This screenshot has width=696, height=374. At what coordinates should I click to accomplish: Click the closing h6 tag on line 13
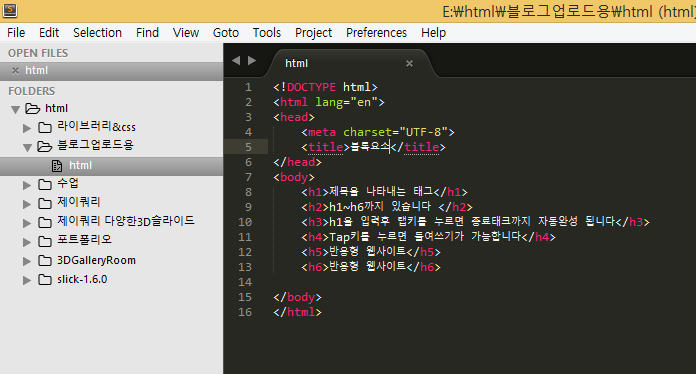pos(423,267)
